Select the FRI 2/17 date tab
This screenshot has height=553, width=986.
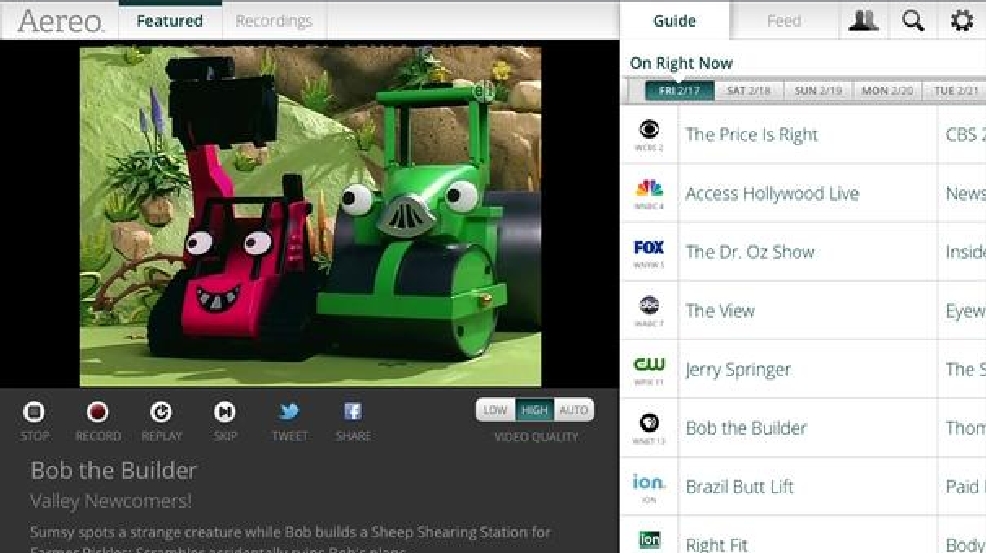[x=680, y=91]
